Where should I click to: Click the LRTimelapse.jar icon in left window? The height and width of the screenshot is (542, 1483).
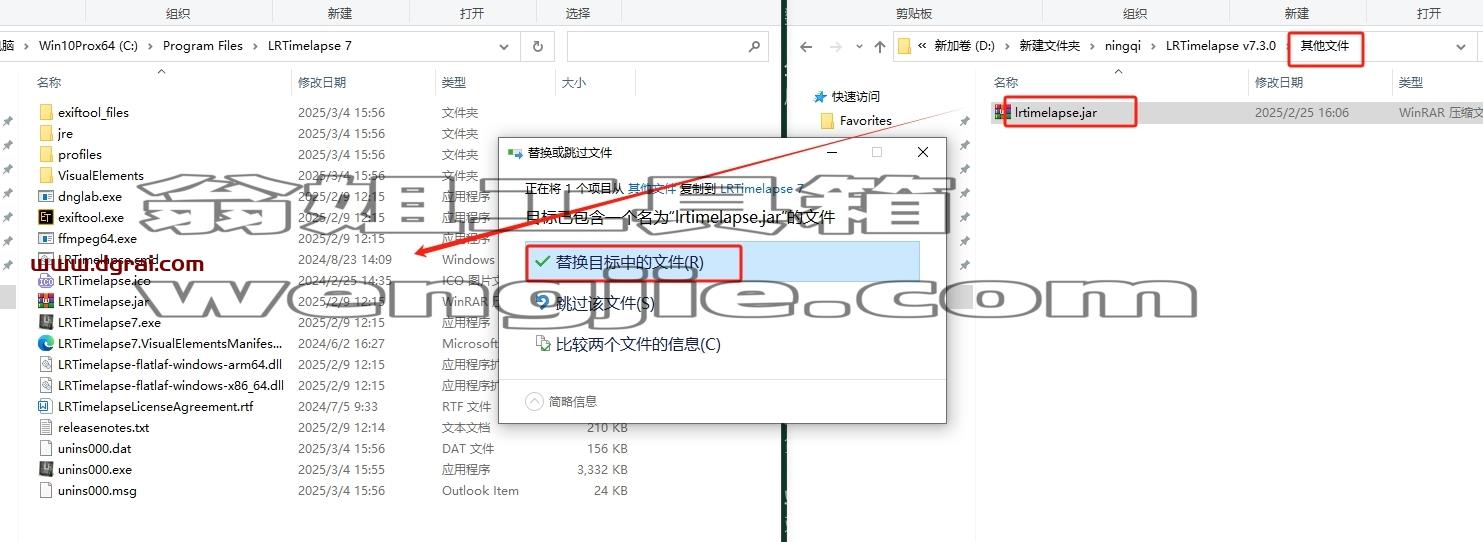point(45,301)
